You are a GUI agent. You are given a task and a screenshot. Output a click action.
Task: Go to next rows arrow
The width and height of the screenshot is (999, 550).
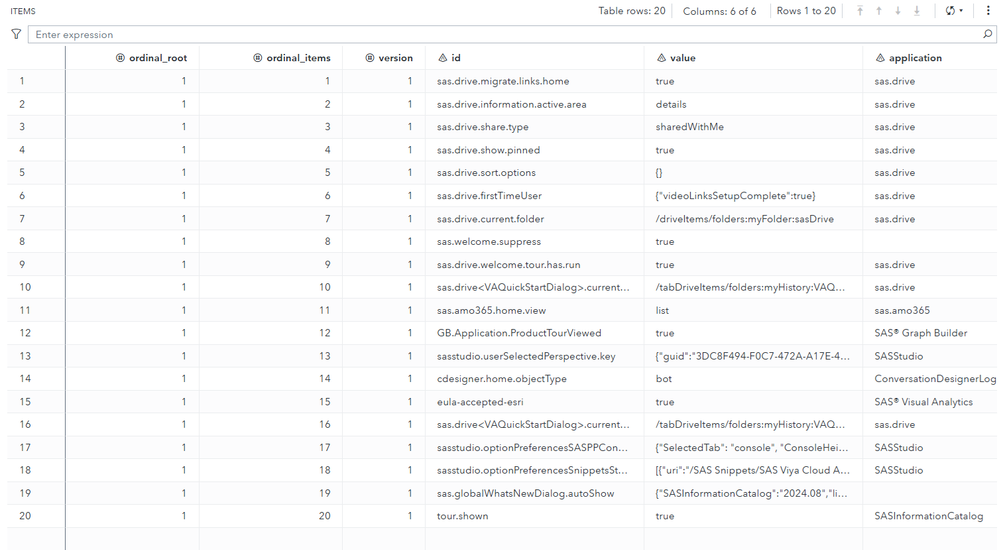(x=898, y=11)
